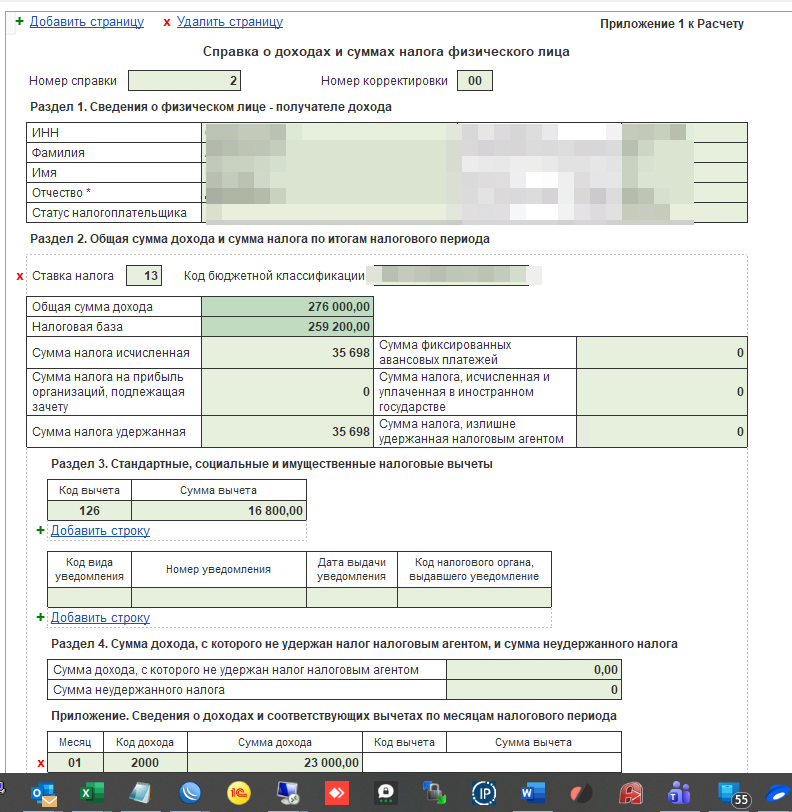
Task: Add a row under the deductions table
Action: [100, 530]
